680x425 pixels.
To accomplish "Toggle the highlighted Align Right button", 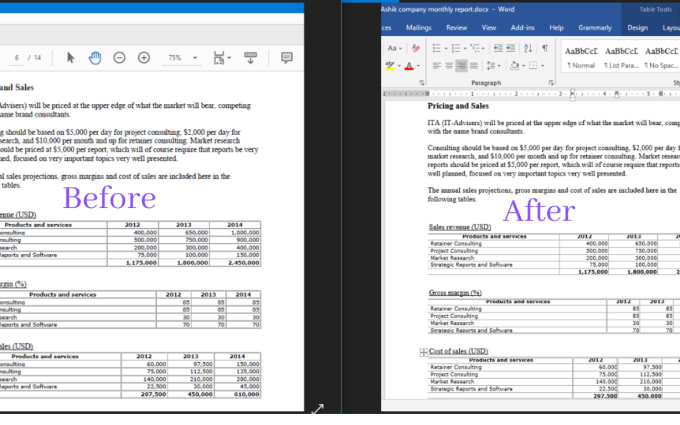I will coord(461,66).
